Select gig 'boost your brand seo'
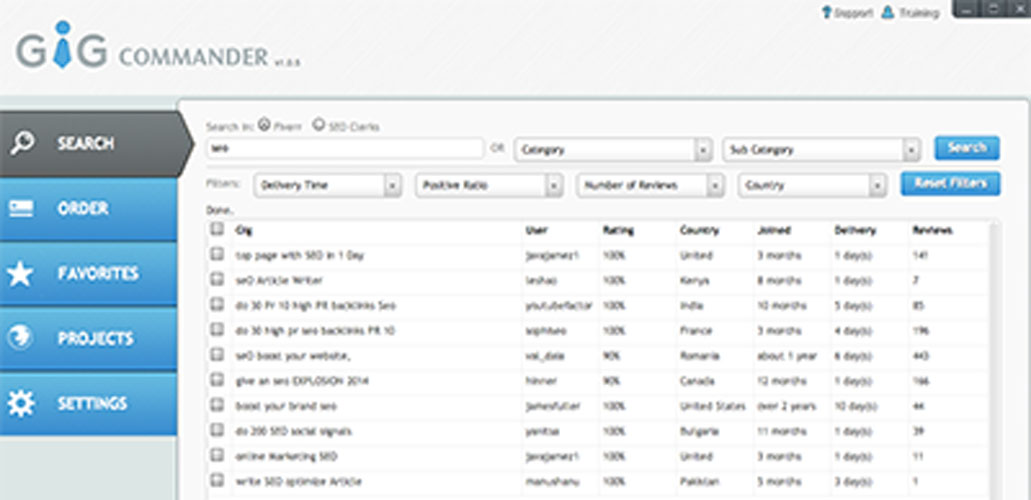This screenshot has height=500, width=1031. pos(286,406)
